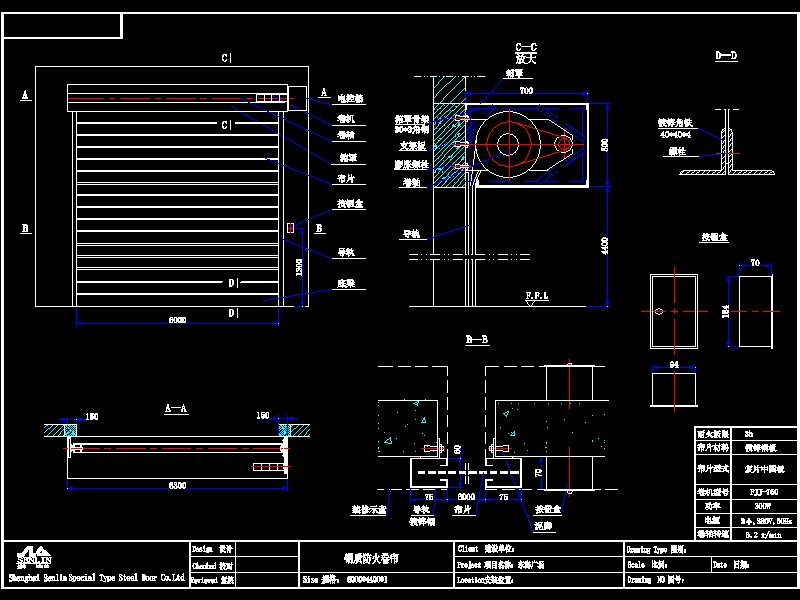Click the Date field in the title block

(754, 564)
